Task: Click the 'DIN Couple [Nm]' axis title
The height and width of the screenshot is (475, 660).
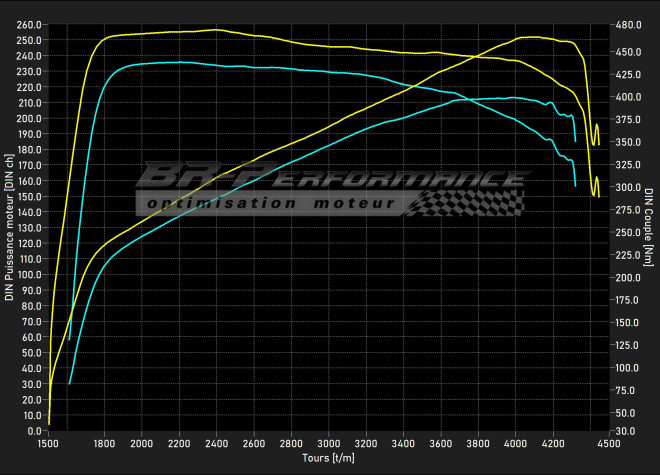Action: pos(649,230)
